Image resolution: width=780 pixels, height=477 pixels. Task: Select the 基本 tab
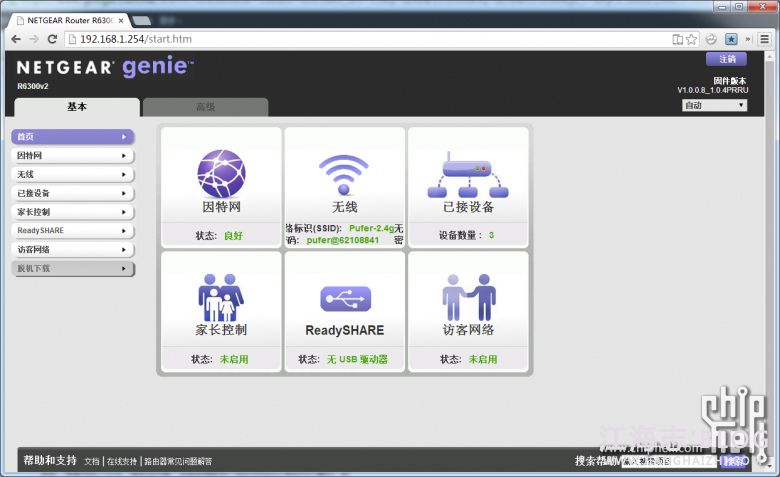click(77, 107)
